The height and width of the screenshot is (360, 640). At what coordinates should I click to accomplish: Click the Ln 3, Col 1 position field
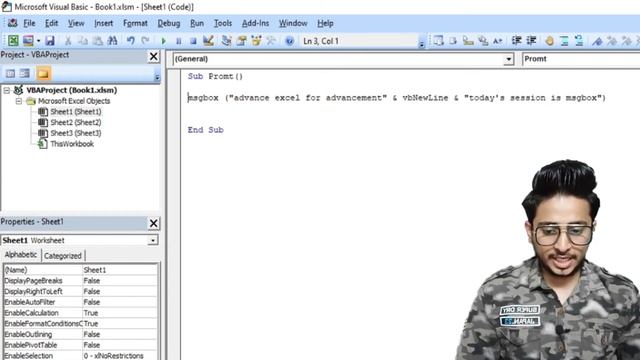point(359,41)
